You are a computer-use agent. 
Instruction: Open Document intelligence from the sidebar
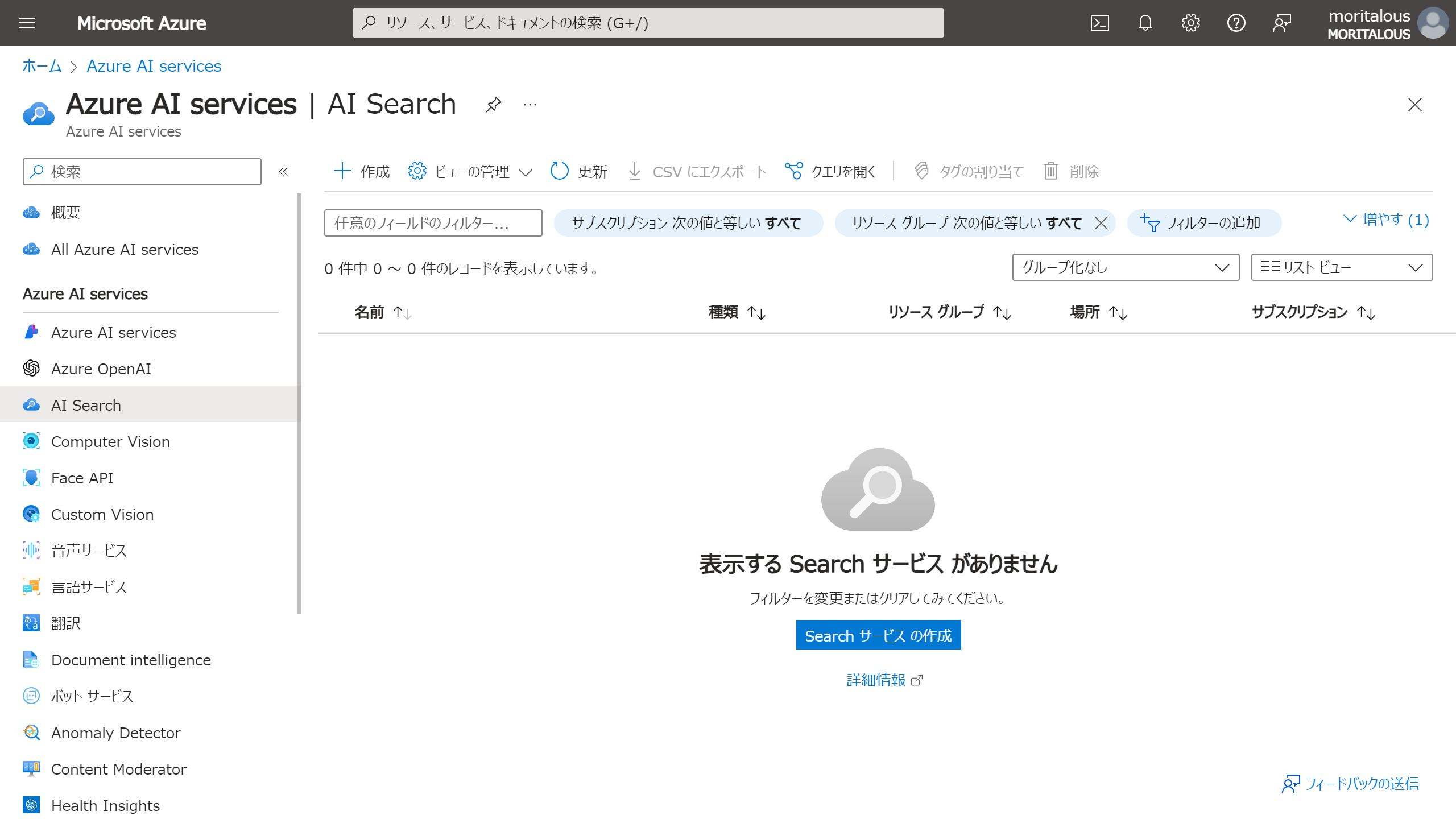tap(131, 660)
